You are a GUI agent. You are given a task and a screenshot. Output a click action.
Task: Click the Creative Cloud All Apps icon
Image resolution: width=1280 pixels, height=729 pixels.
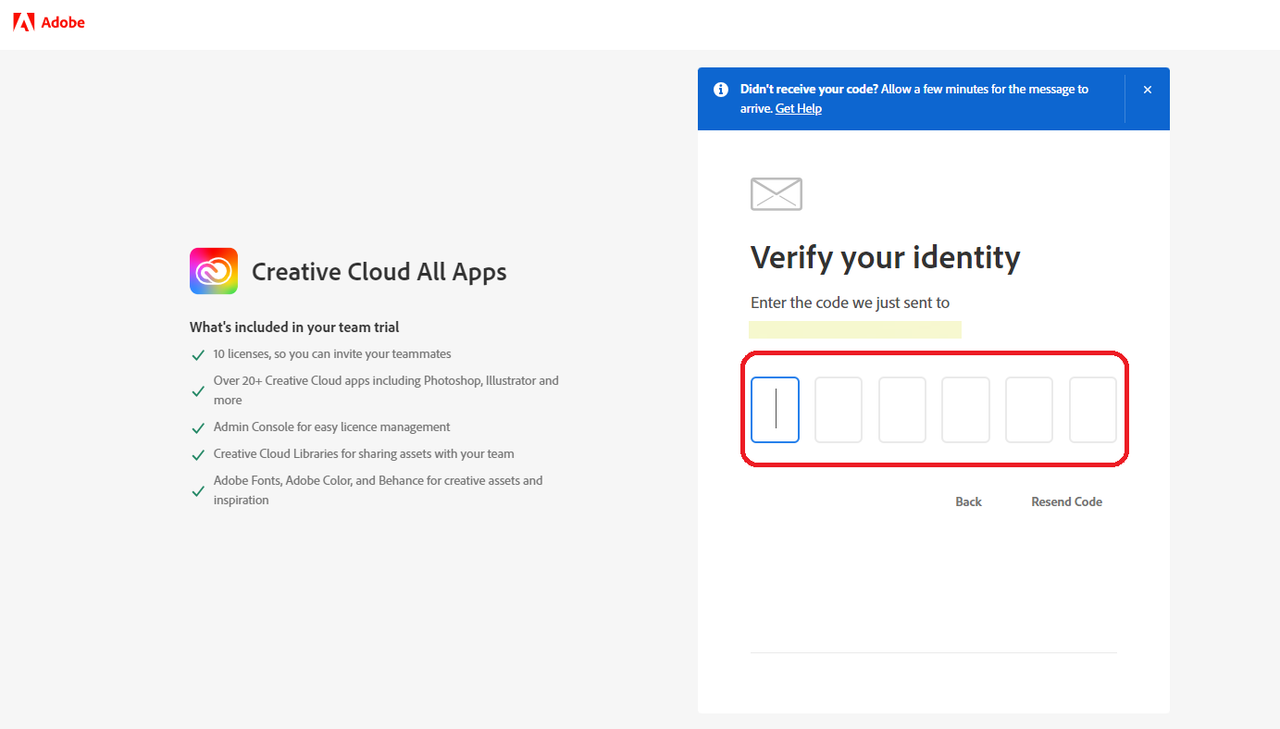(214, 271)
